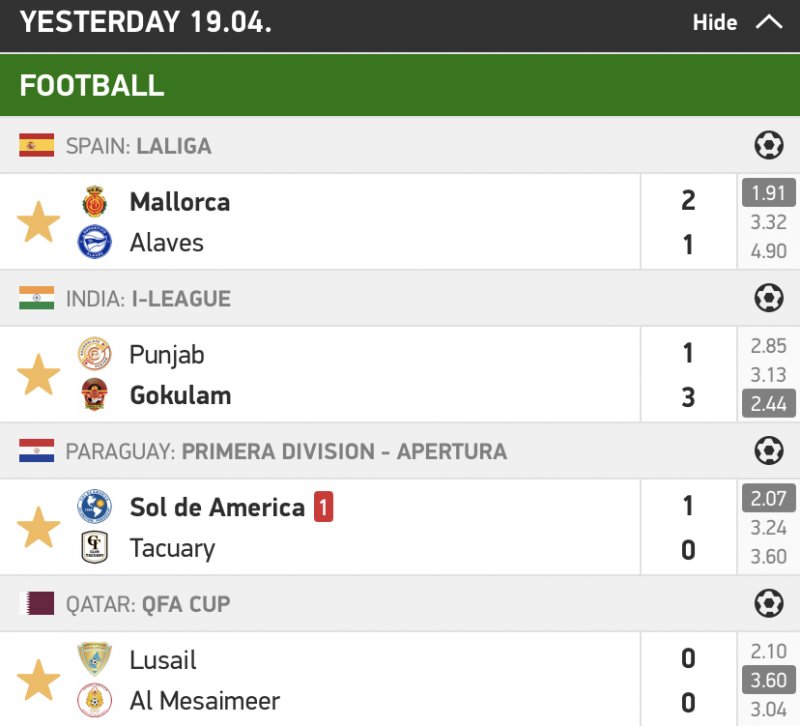Click the Hide label in header

pos(715,22)
